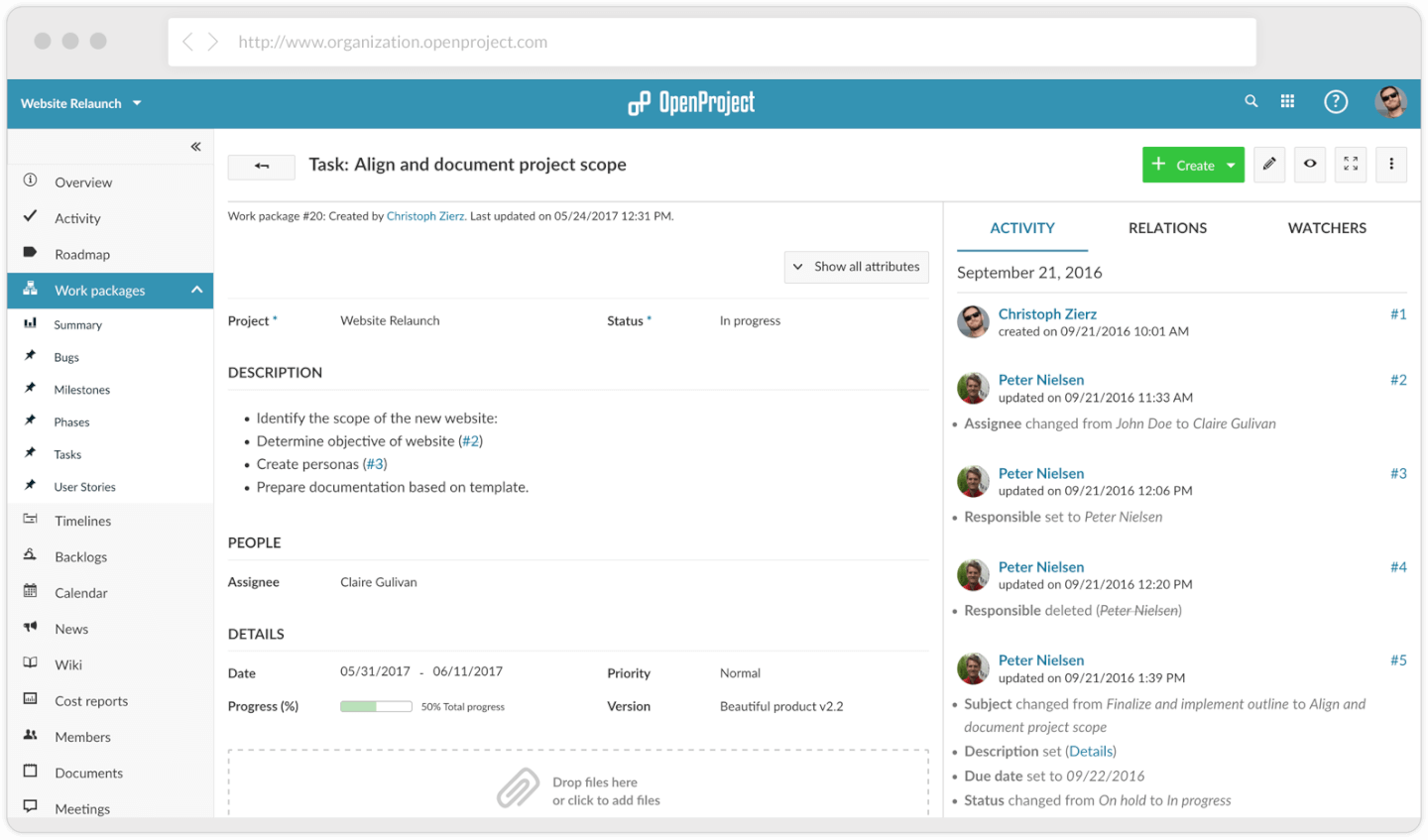Toggle the watch eye icon button
1428x840 pixels.
1310,165
